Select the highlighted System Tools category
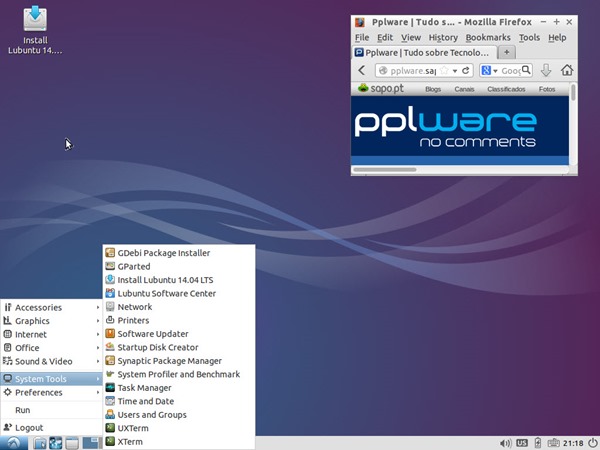This screenshot has height=450, width=600. tap(52, 379)
